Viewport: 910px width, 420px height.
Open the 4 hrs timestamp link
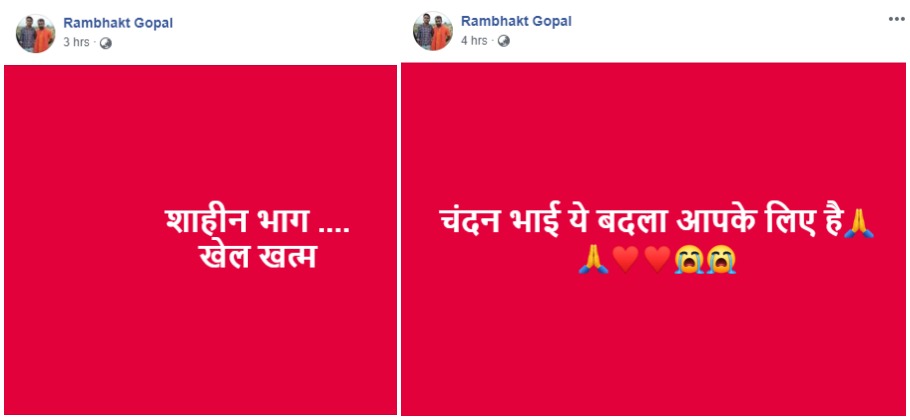pos(474,41)
